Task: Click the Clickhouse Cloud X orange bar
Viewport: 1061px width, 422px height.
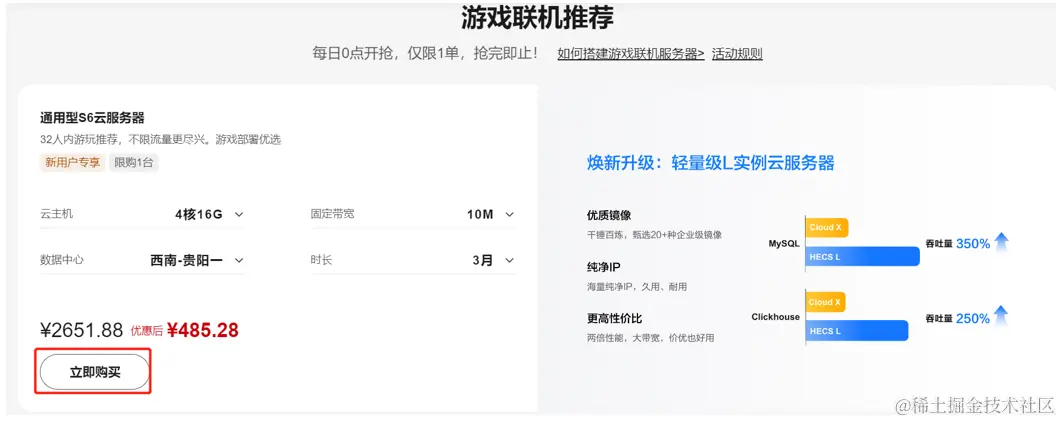Action: click(x=826, y=302)
